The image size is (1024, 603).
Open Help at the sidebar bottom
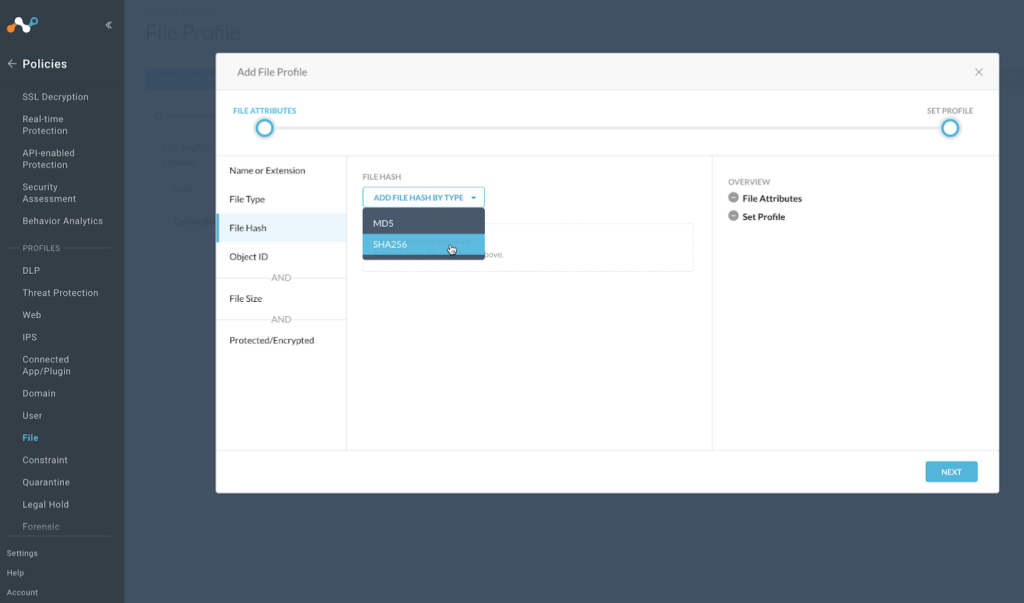pyautogui.click(x=15, y=573)
